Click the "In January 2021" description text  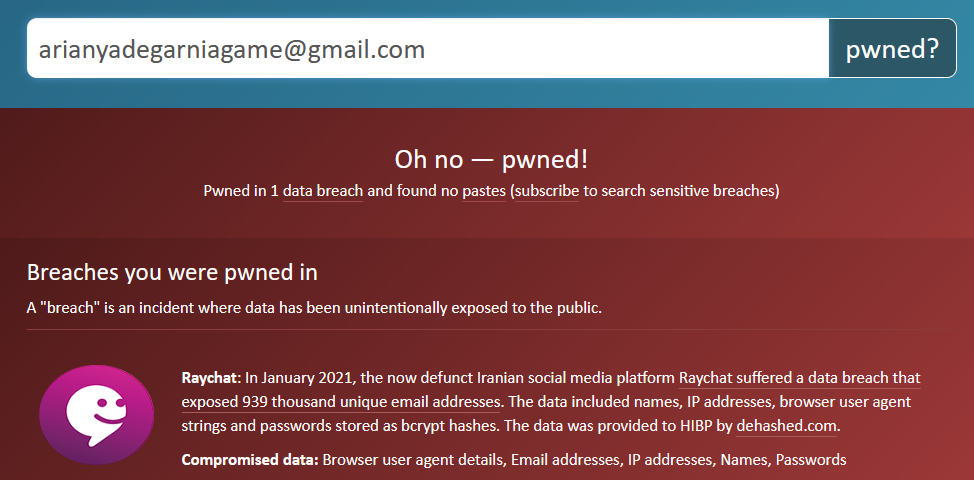click(300, 378)
